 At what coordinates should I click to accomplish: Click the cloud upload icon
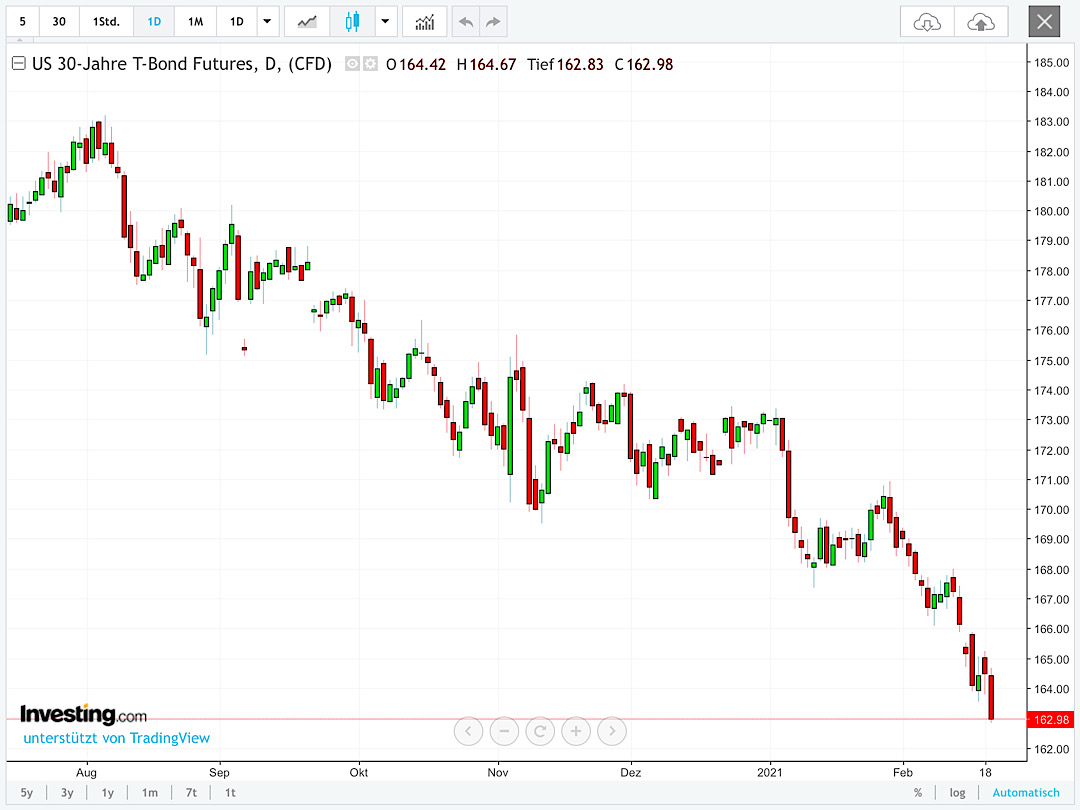click(981, 21)
